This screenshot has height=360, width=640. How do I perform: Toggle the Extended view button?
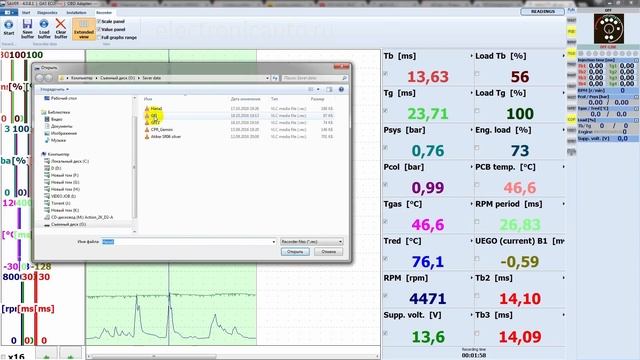84,29
